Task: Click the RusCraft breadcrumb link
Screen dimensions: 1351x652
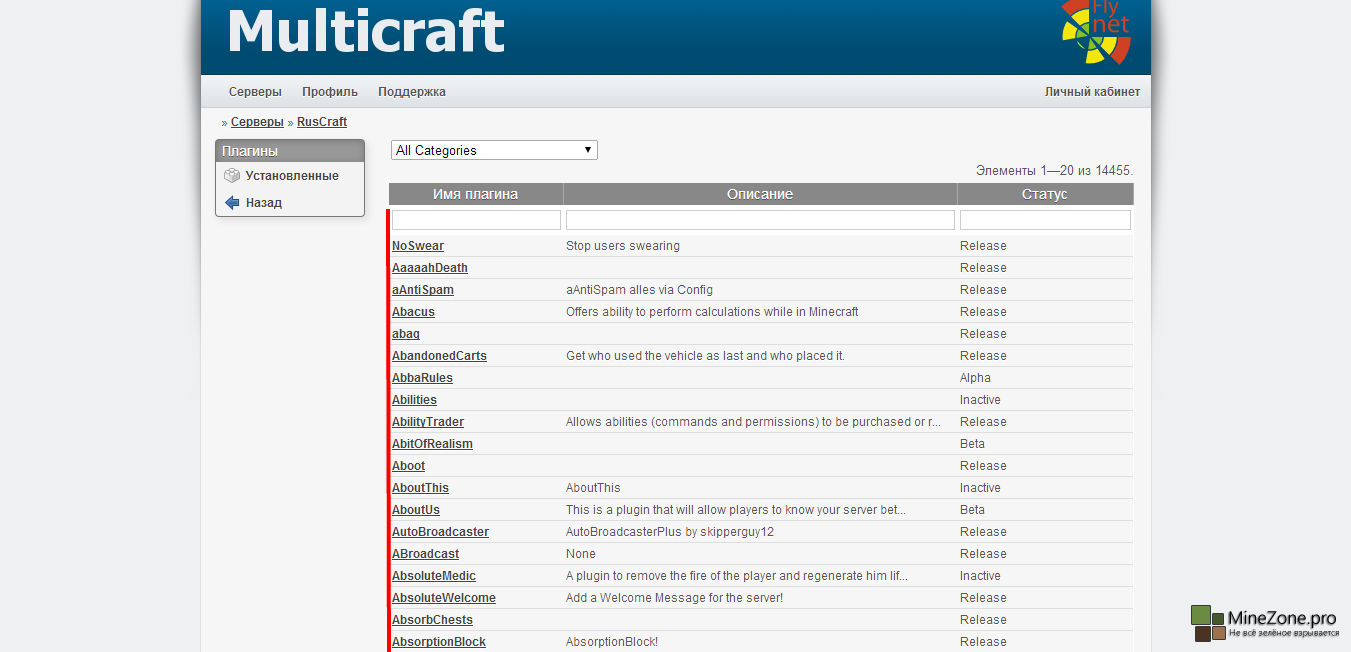Action: pyautogui.click(x=322, y=122)
